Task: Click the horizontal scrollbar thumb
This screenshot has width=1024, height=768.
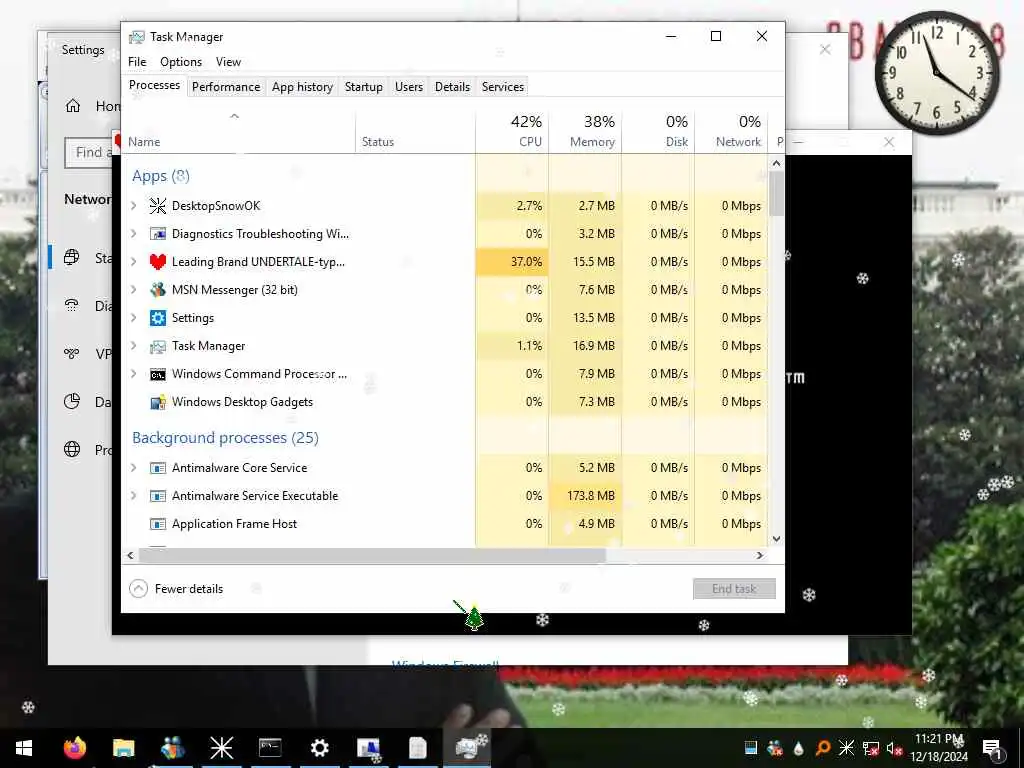Action: (372, 556)
